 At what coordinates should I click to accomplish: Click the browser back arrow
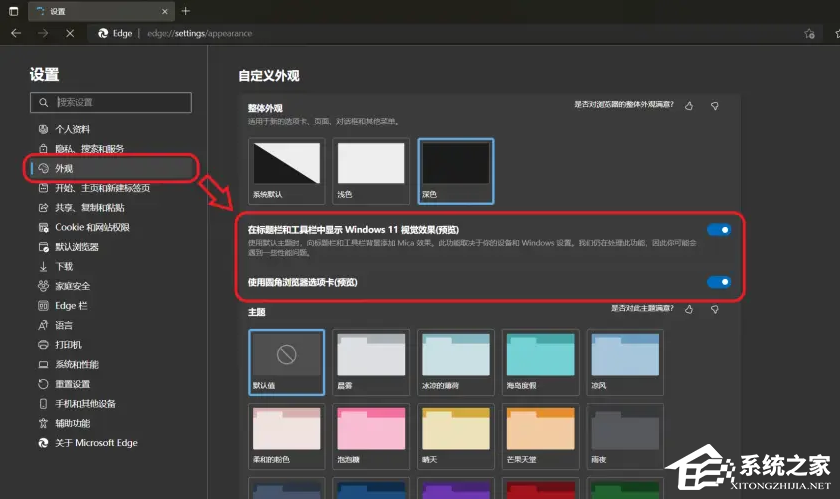pyautogui.click(x=16, y=33)
